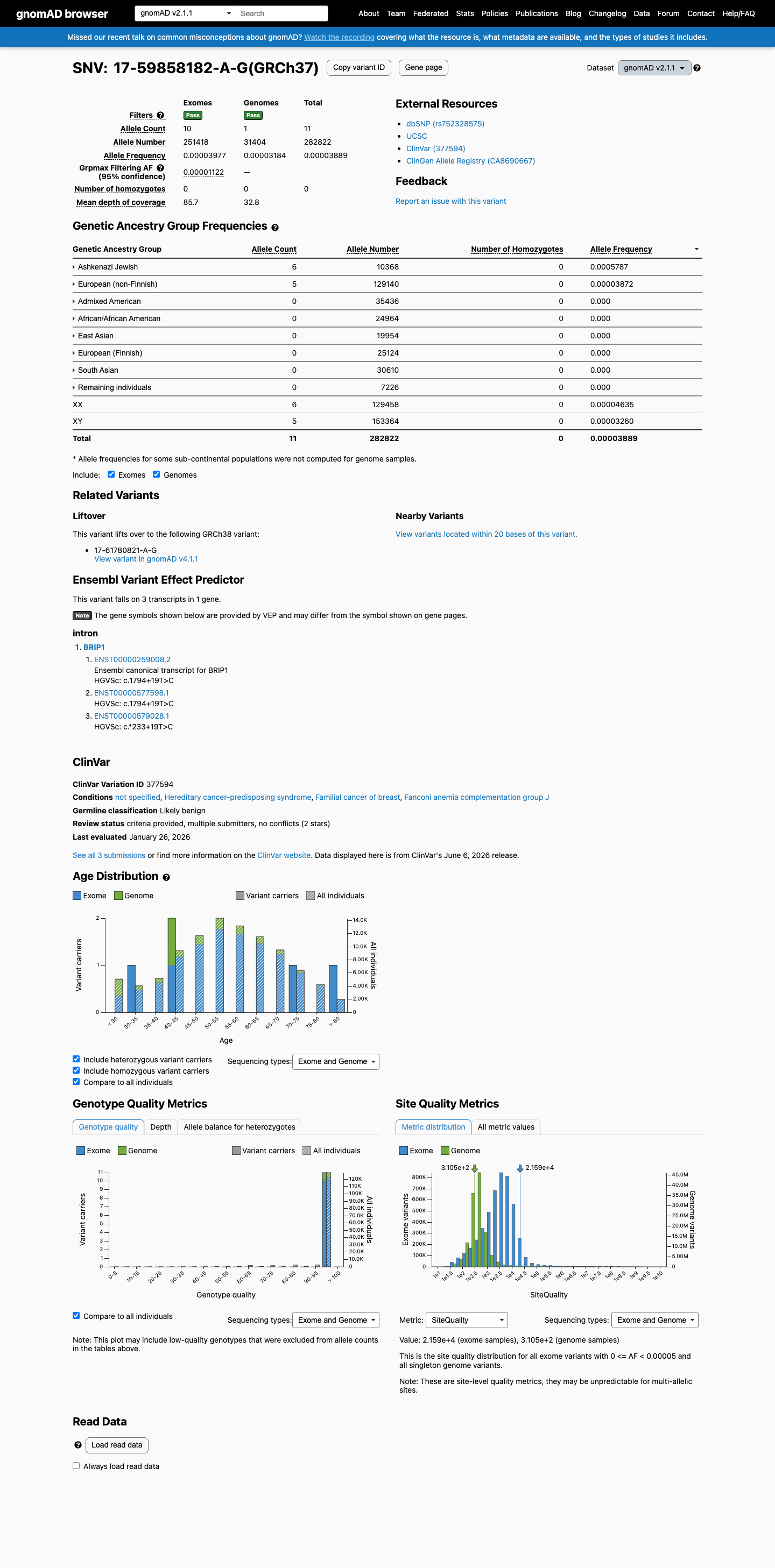Open the ClinVar (377594) external link
Screen dimensions: 775x1568
click(x=435, y=148)
